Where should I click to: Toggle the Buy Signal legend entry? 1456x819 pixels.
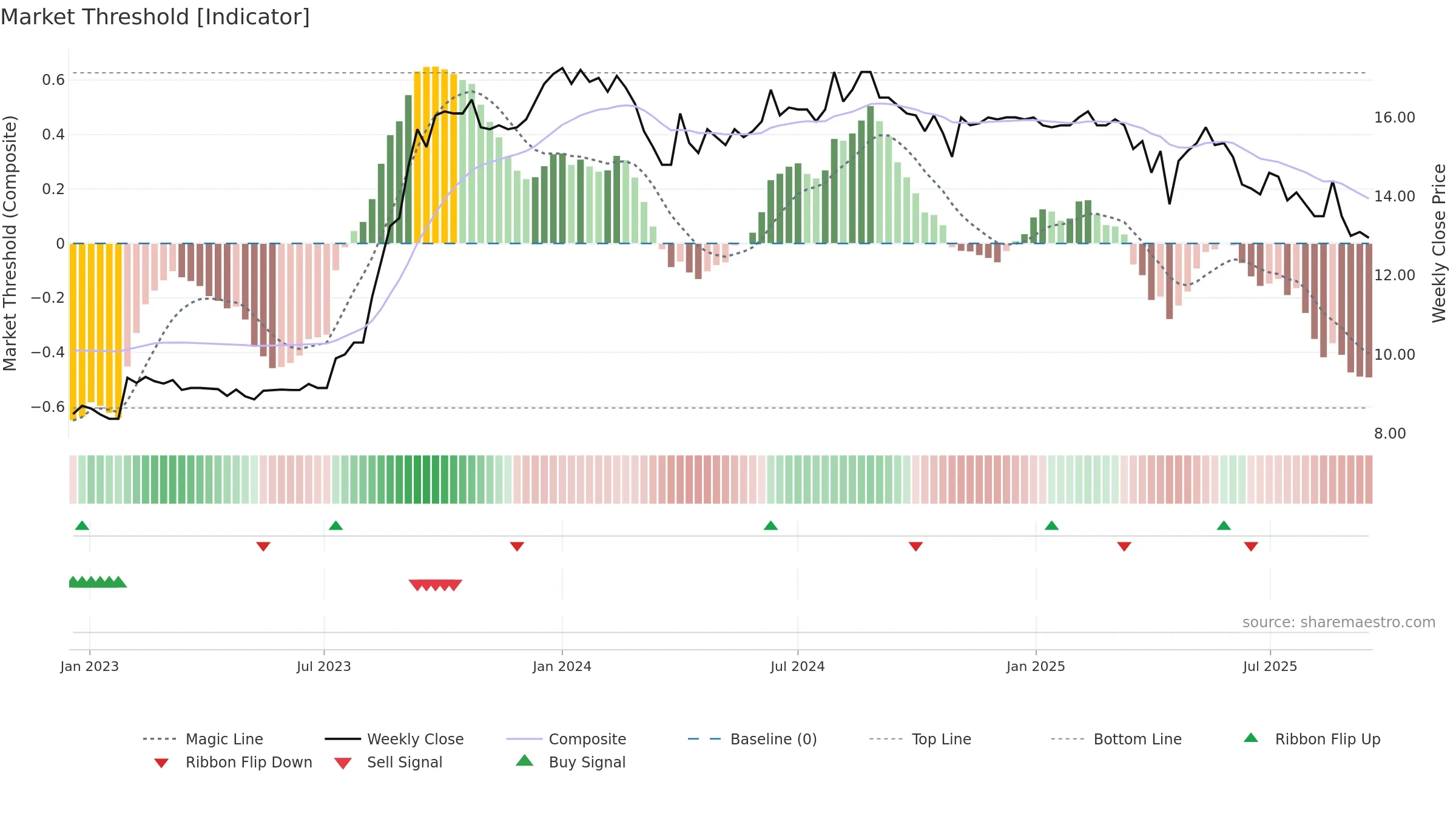pos(570,762)
